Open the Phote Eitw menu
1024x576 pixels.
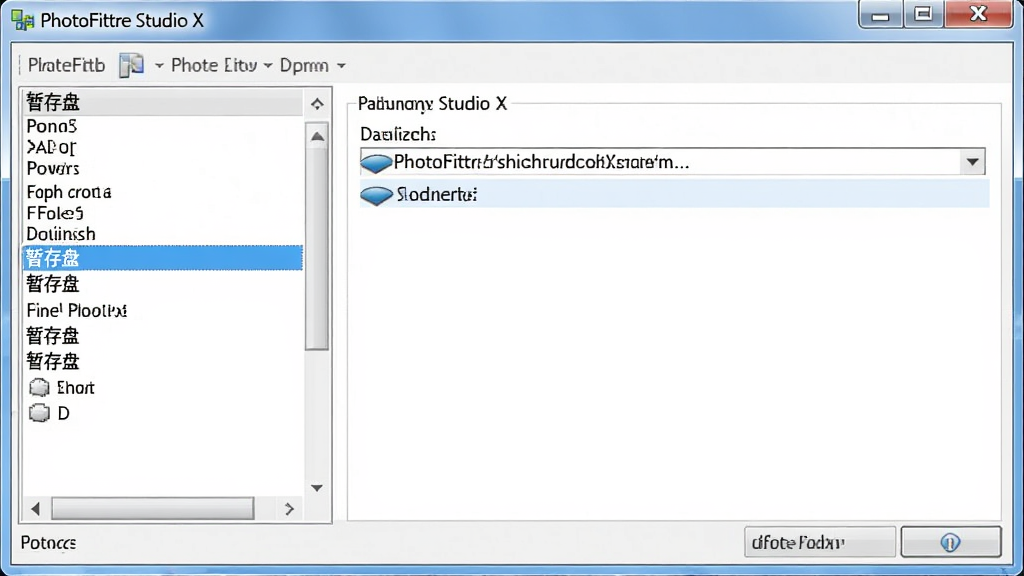214,65
